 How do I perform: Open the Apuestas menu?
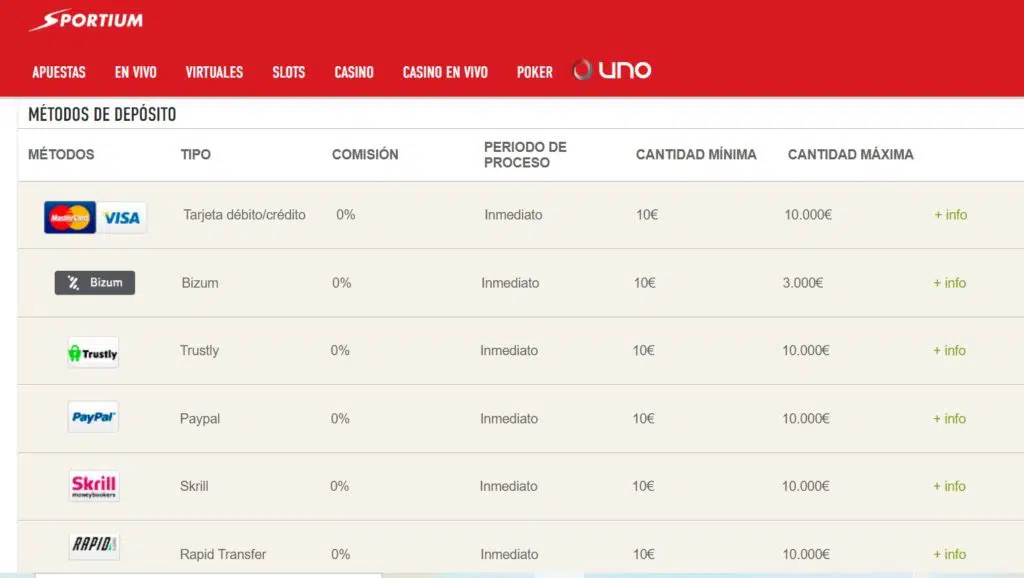[59, 72]
